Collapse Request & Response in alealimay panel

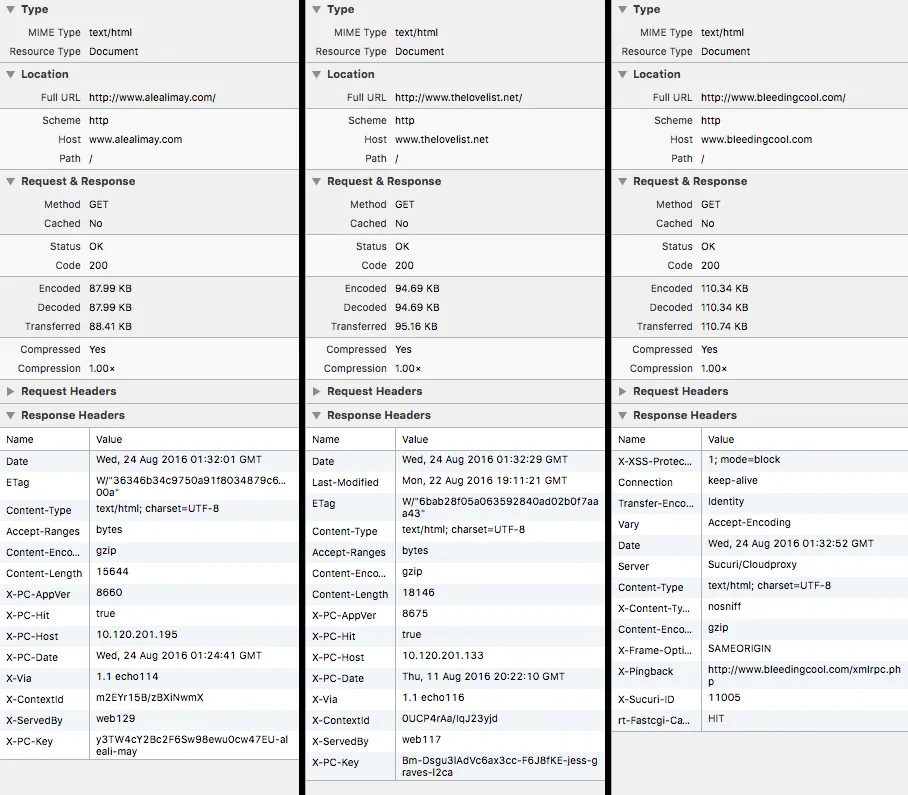pyautogui.click(x=10, y=181)
